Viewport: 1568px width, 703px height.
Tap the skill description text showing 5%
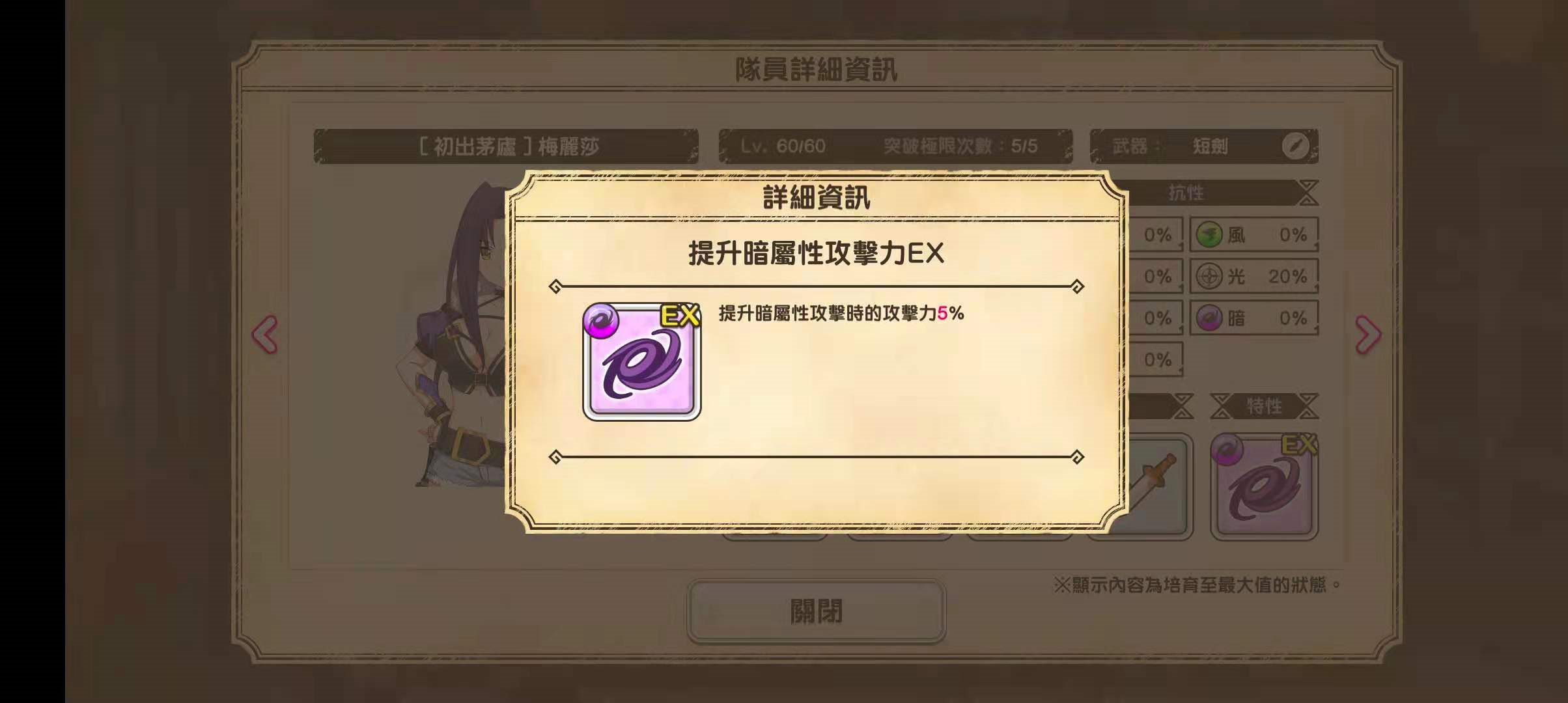pyautogui.click(x=841, y=313)
